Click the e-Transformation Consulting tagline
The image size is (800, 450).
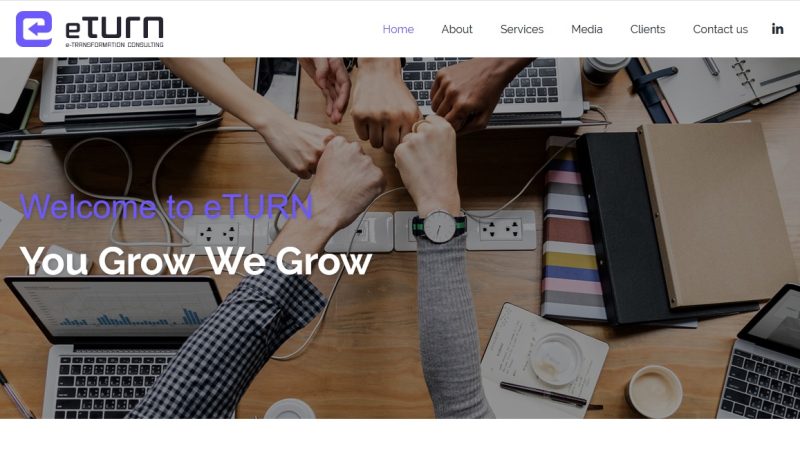tap(114, 44)
